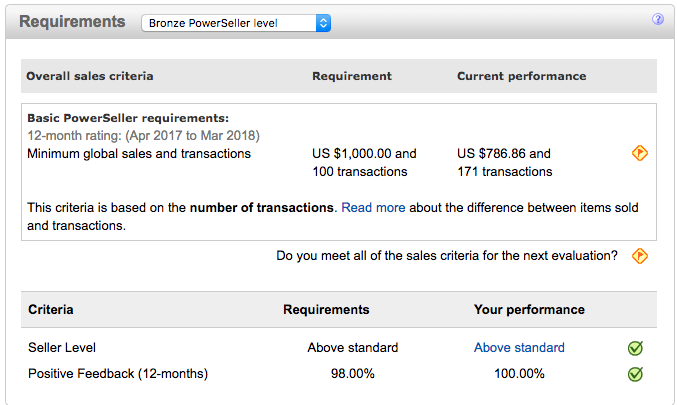Click the Current performance column header
This screenshot has height=405, width=677.
521,76
